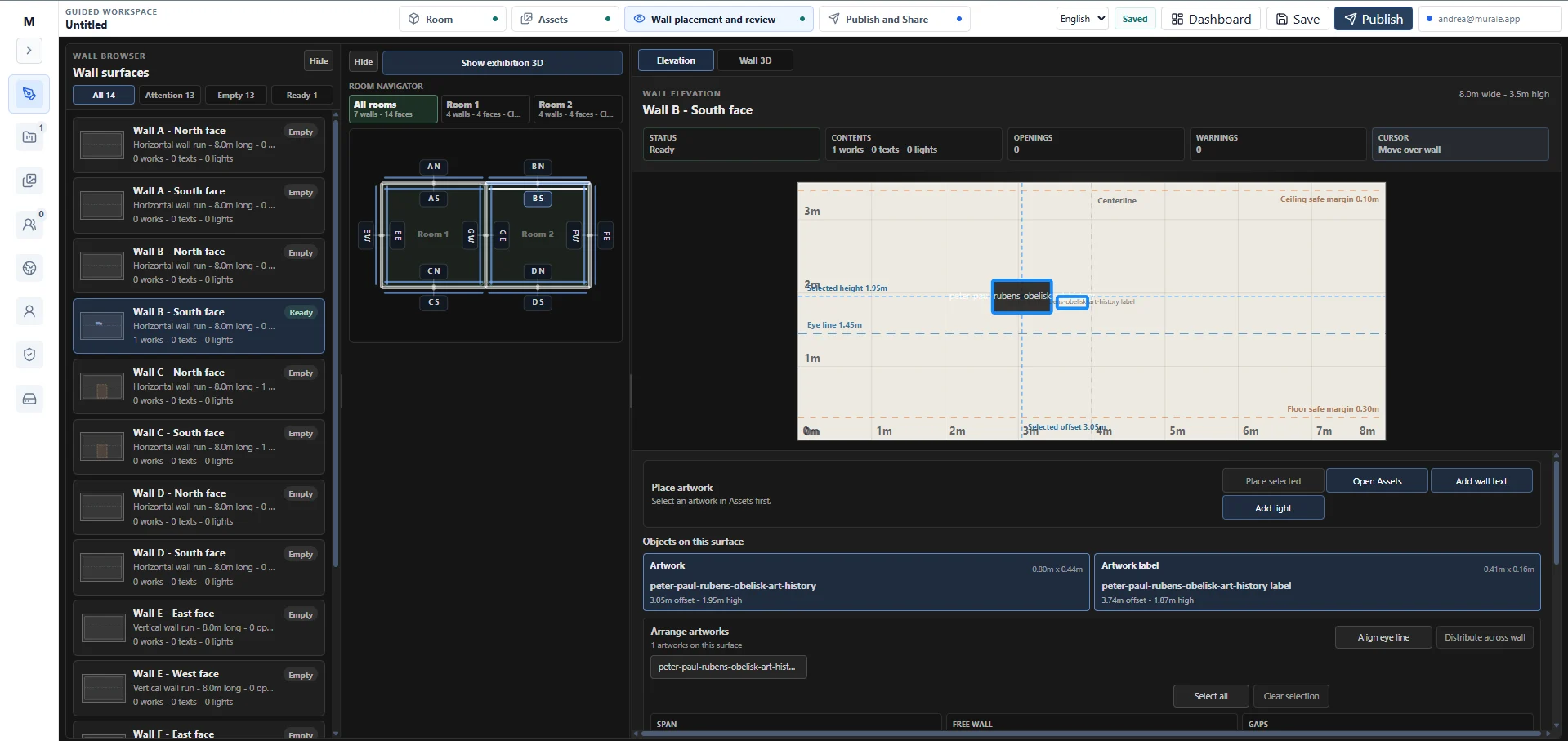The image size is (1568, 741).
Task: Select the rubens-obelisk artwork on the elevation
Action: [x=1021, y=297]
